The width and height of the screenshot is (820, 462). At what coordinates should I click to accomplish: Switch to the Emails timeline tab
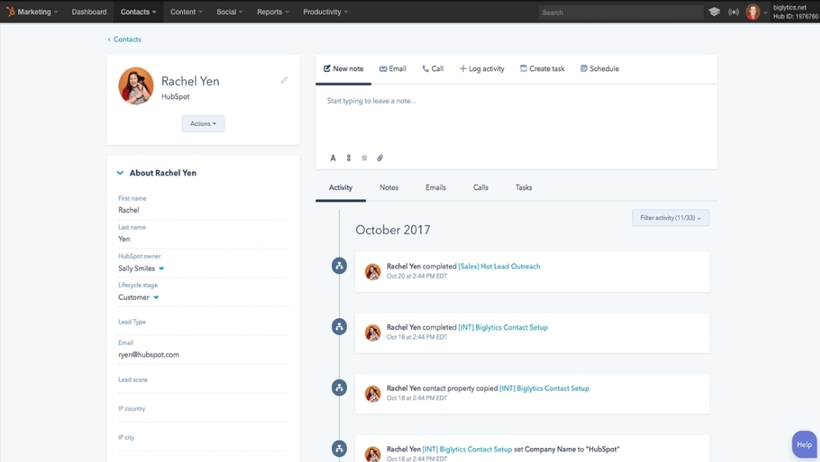(436, 187)
